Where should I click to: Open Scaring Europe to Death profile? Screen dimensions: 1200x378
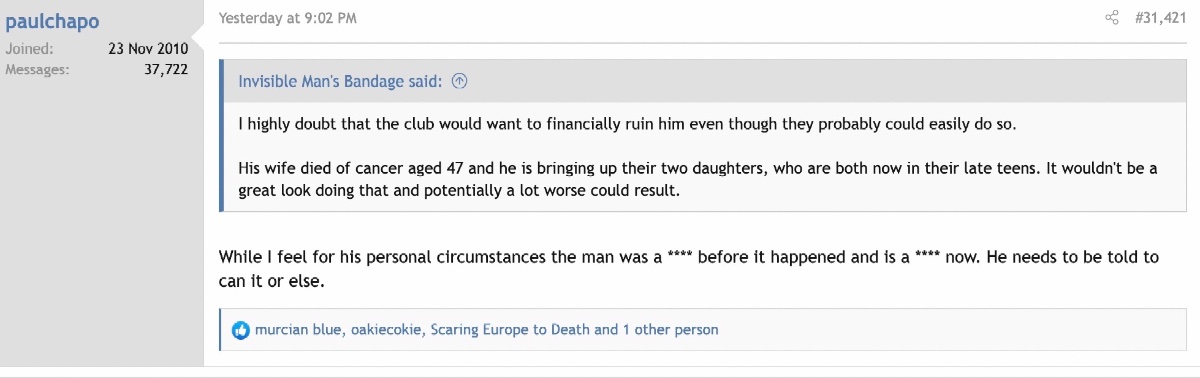coord(510,329)
